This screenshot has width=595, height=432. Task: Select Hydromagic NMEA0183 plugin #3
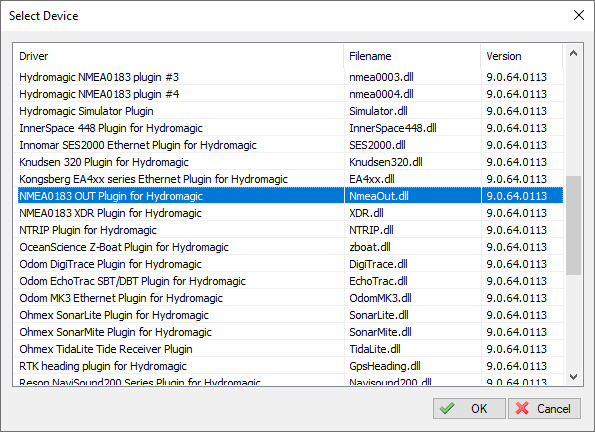(x=290, y=77)
